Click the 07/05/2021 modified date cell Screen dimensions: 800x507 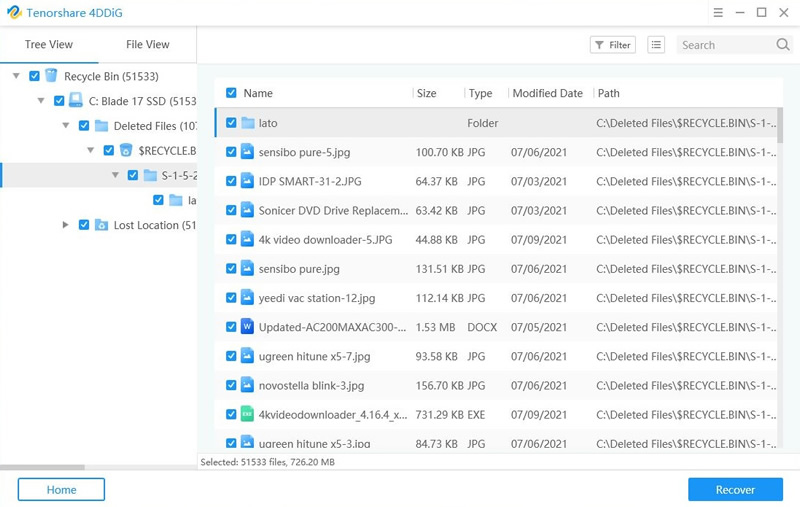[x=539, y=327]
